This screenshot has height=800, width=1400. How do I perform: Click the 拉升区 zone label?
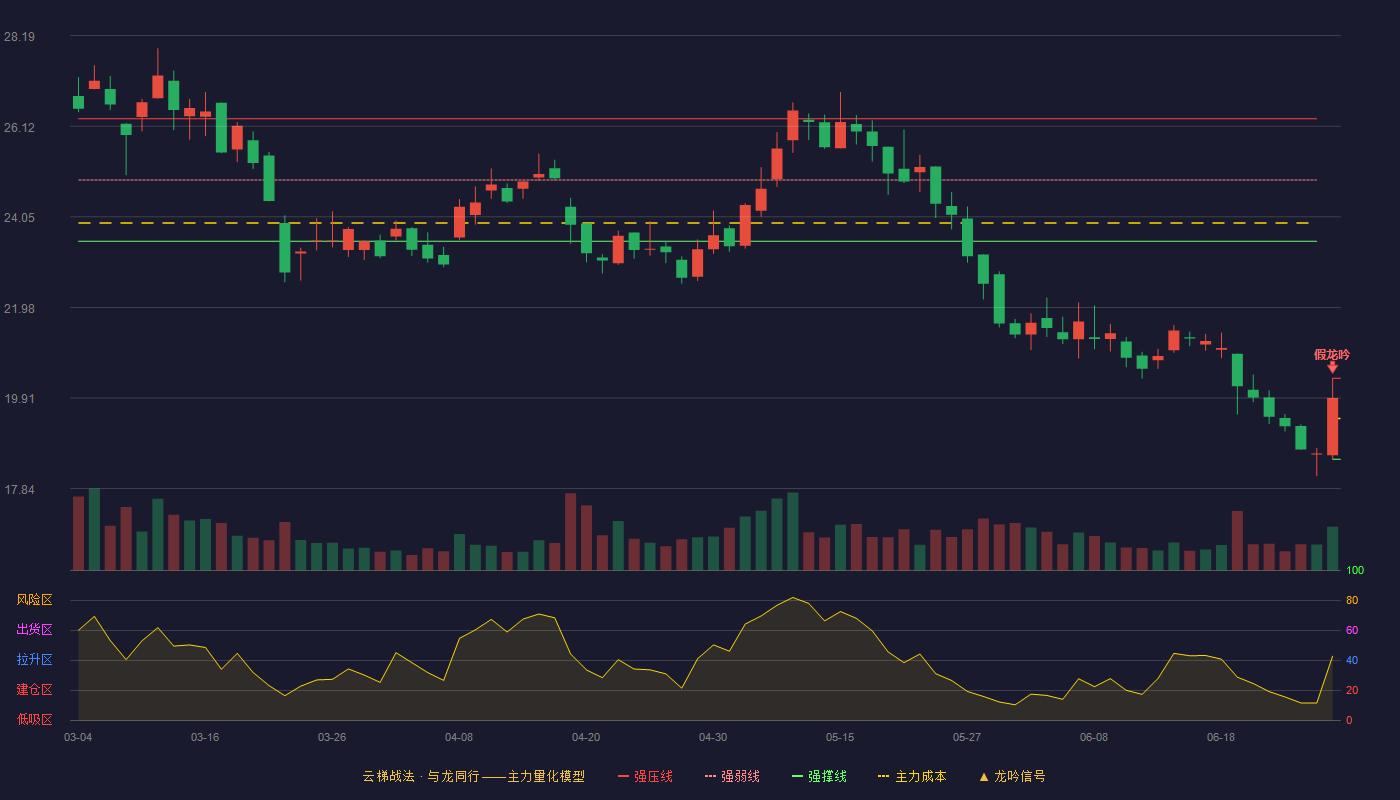34,660
